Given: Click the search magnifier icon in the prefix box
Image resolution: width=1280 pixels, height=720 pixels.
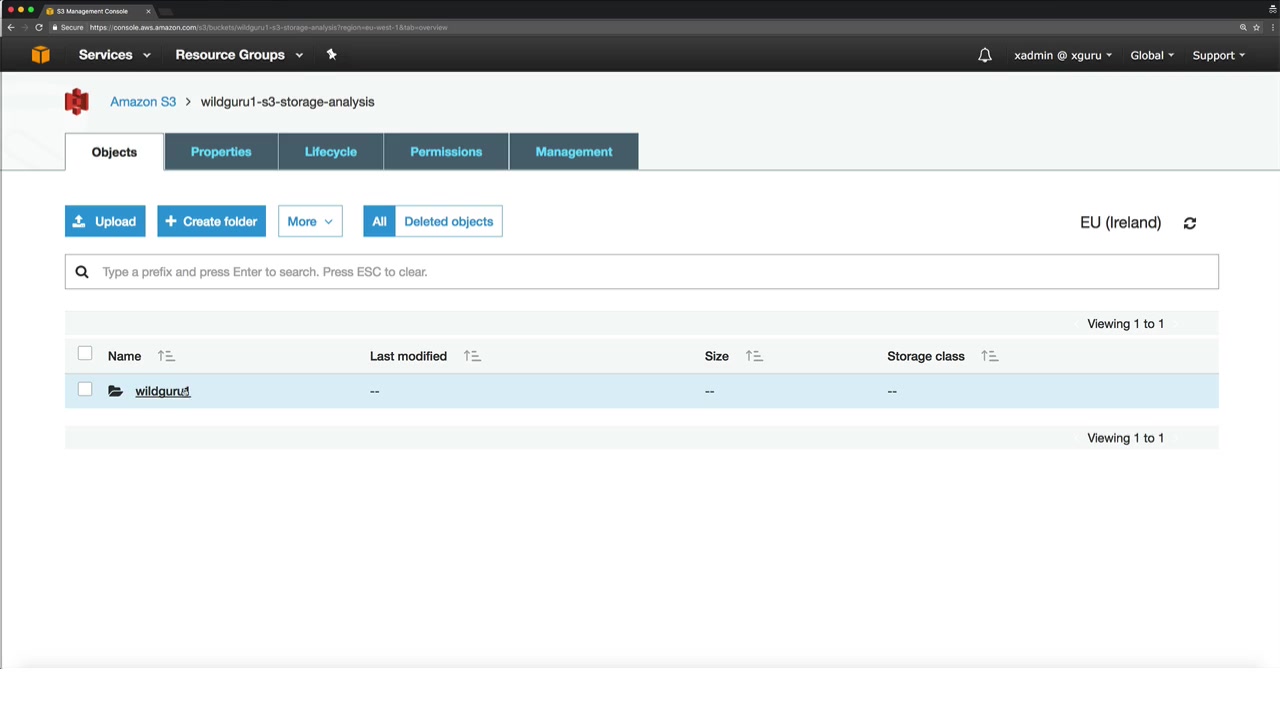Looking at the screenshot, I should pos(82,272).
